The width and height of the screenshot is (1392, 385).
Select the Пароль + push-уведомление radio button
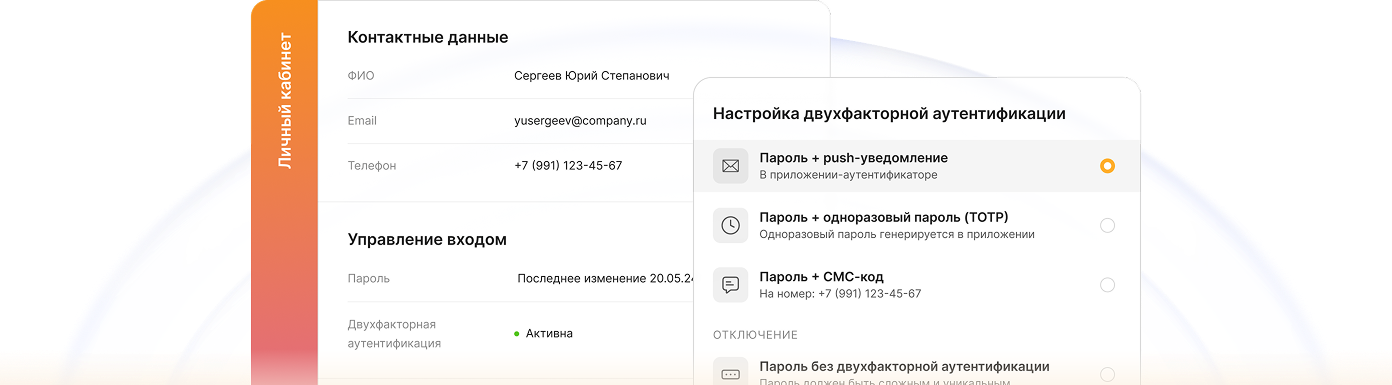coord(1107,166)
